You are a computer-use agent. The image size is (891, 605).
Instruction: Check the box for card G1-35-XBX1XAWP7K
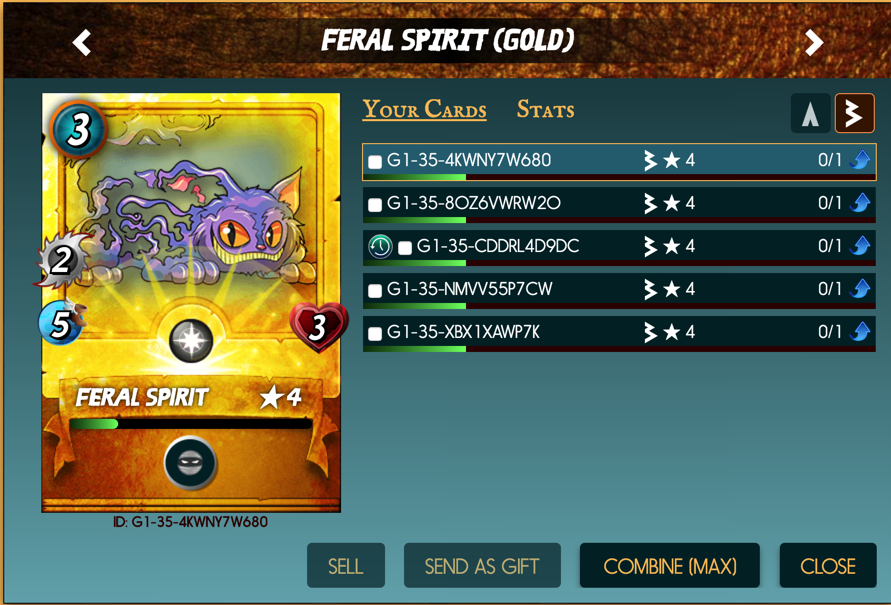coord(375,333)
